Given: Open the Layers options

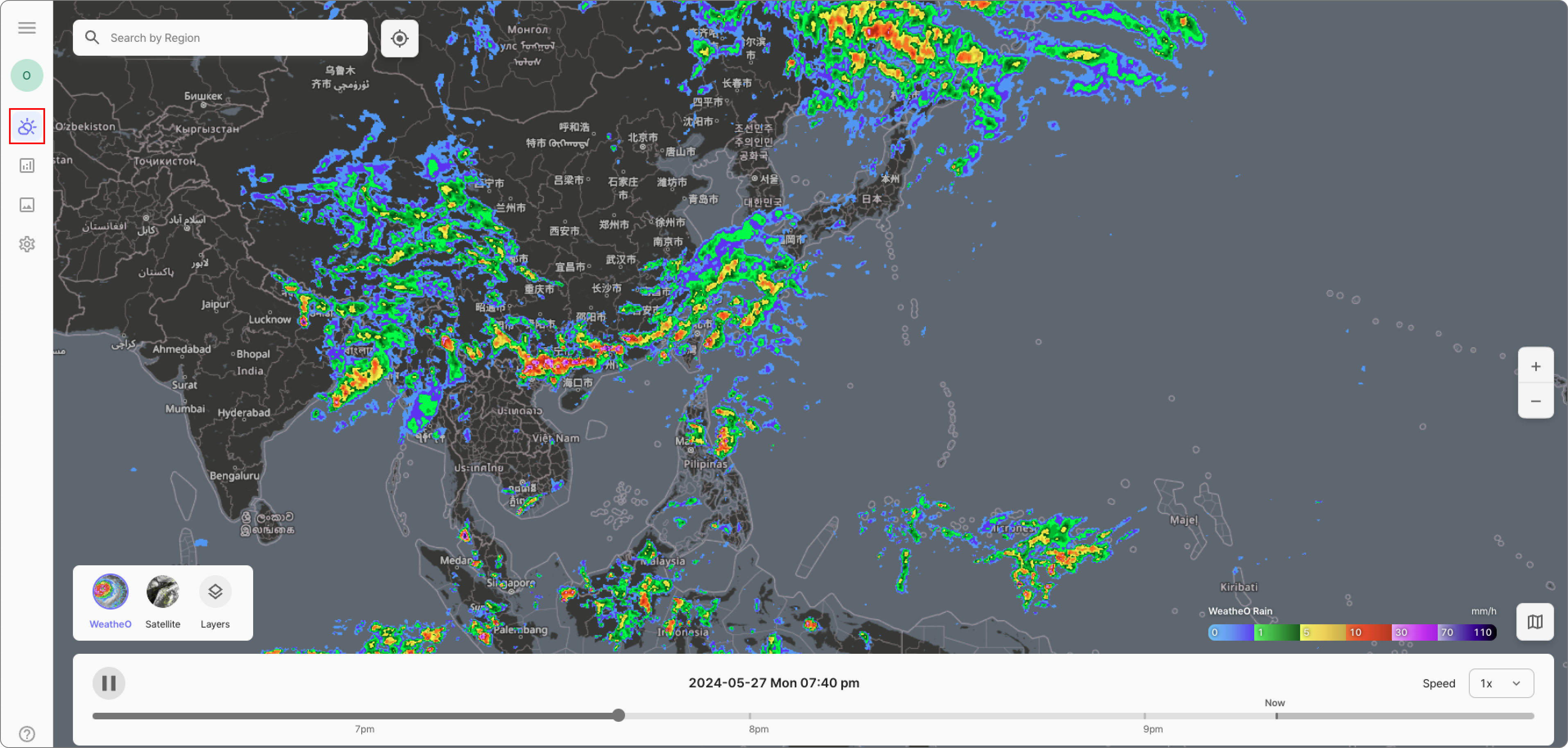Looking at the screenshot, I should coord(215,592).
